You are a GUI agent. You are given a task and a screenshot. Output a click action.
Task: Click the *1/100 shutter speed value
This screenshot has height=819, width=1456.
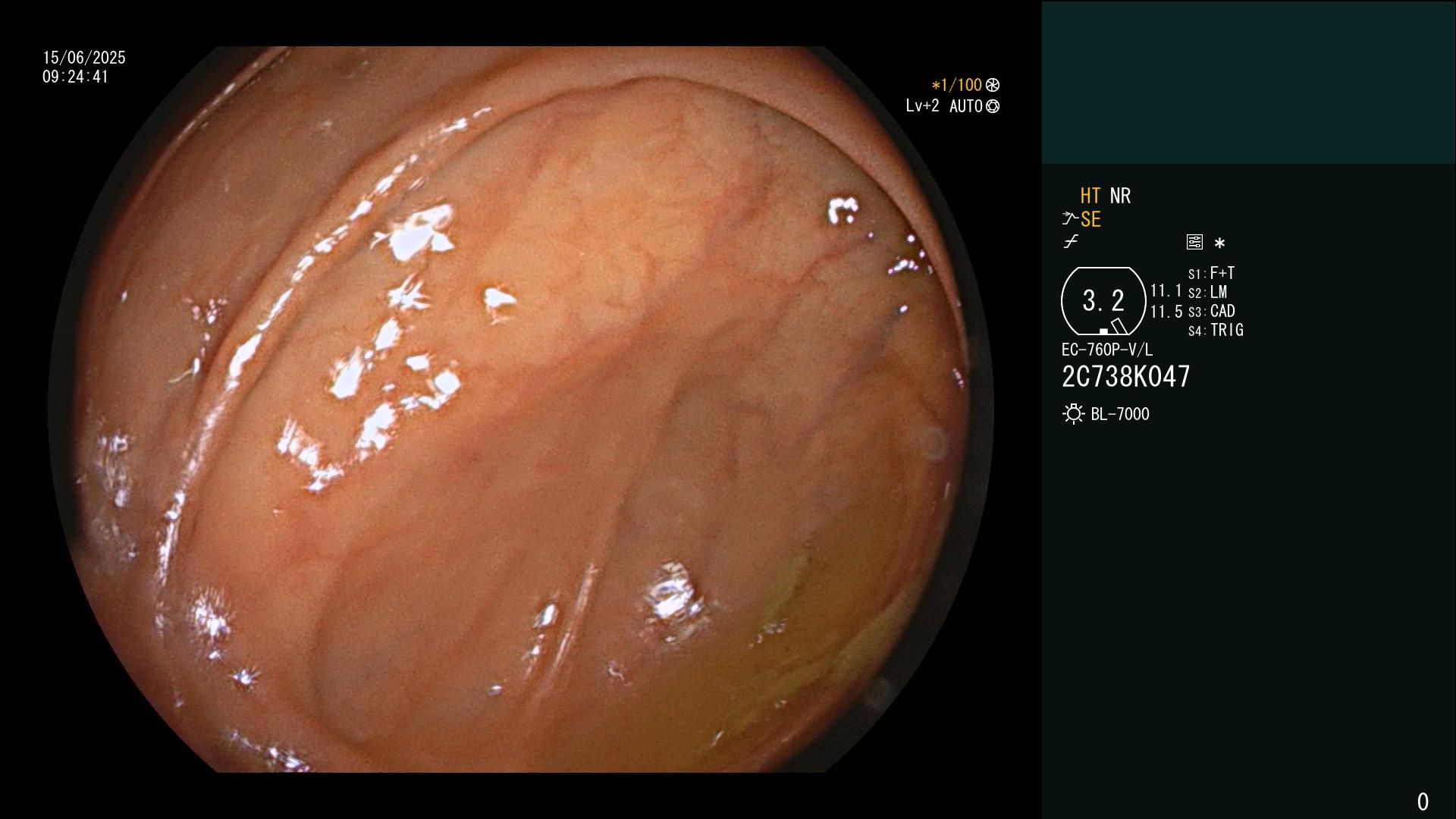tap(956, 86)
